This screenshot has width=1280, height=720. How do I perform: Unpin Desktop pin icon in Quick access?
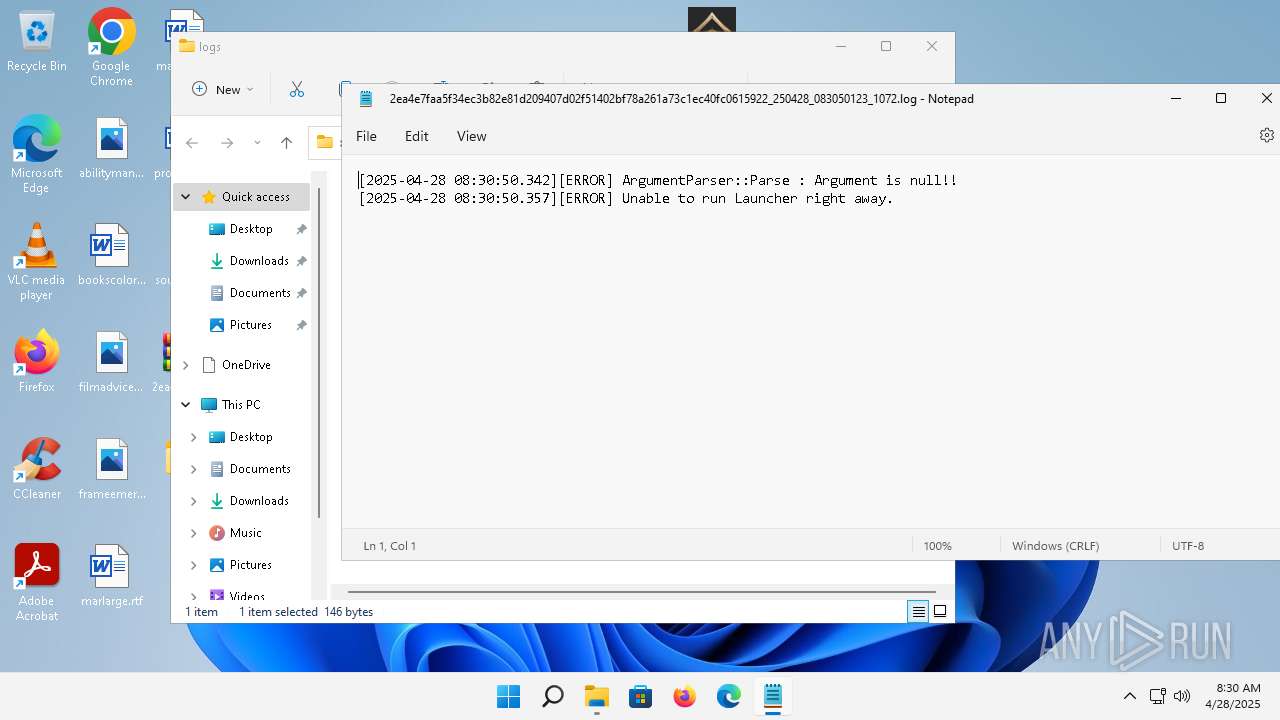point(301,229)
